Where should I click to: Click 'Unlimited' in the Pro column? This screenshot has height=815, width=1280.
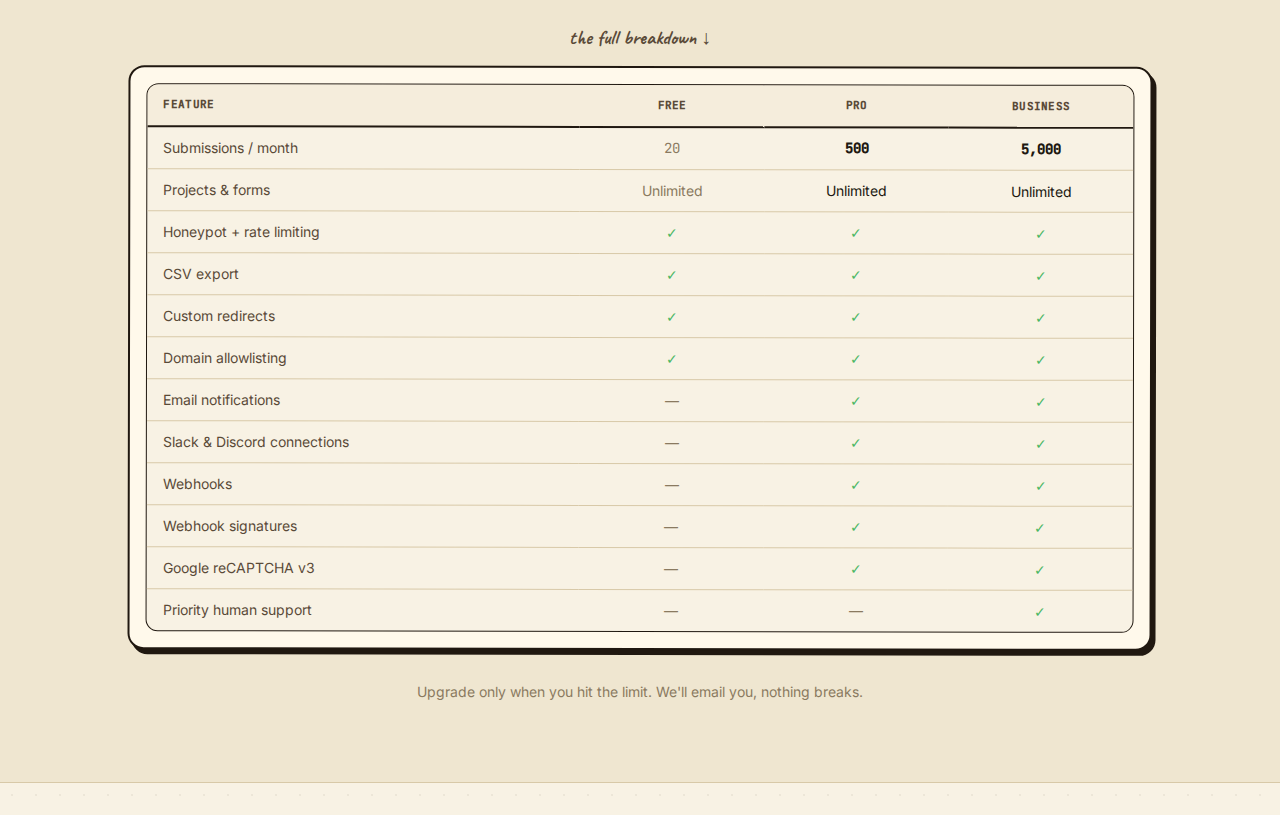(856, 191)
